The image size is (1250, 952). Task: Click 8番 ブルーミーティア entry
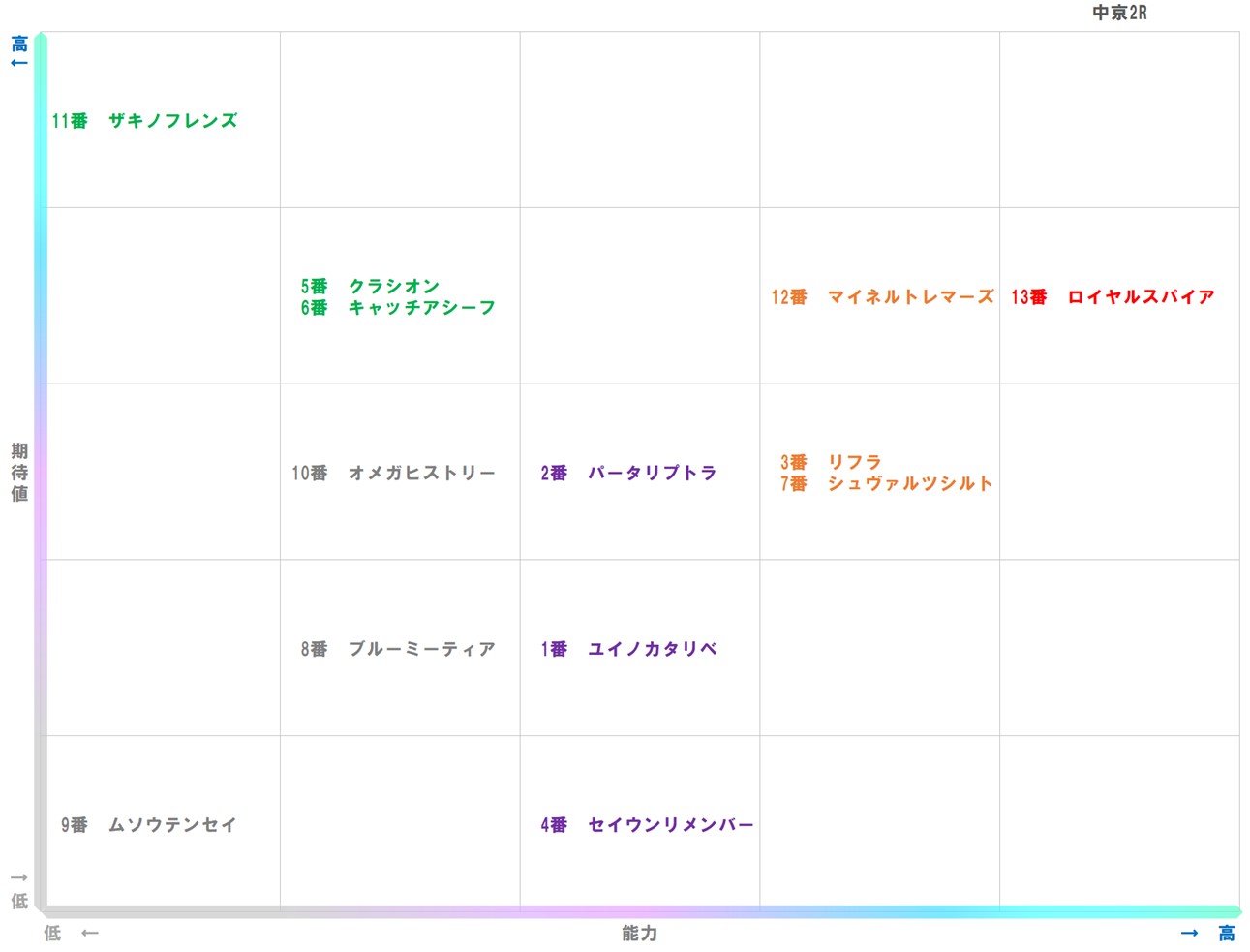coord(398,649)
